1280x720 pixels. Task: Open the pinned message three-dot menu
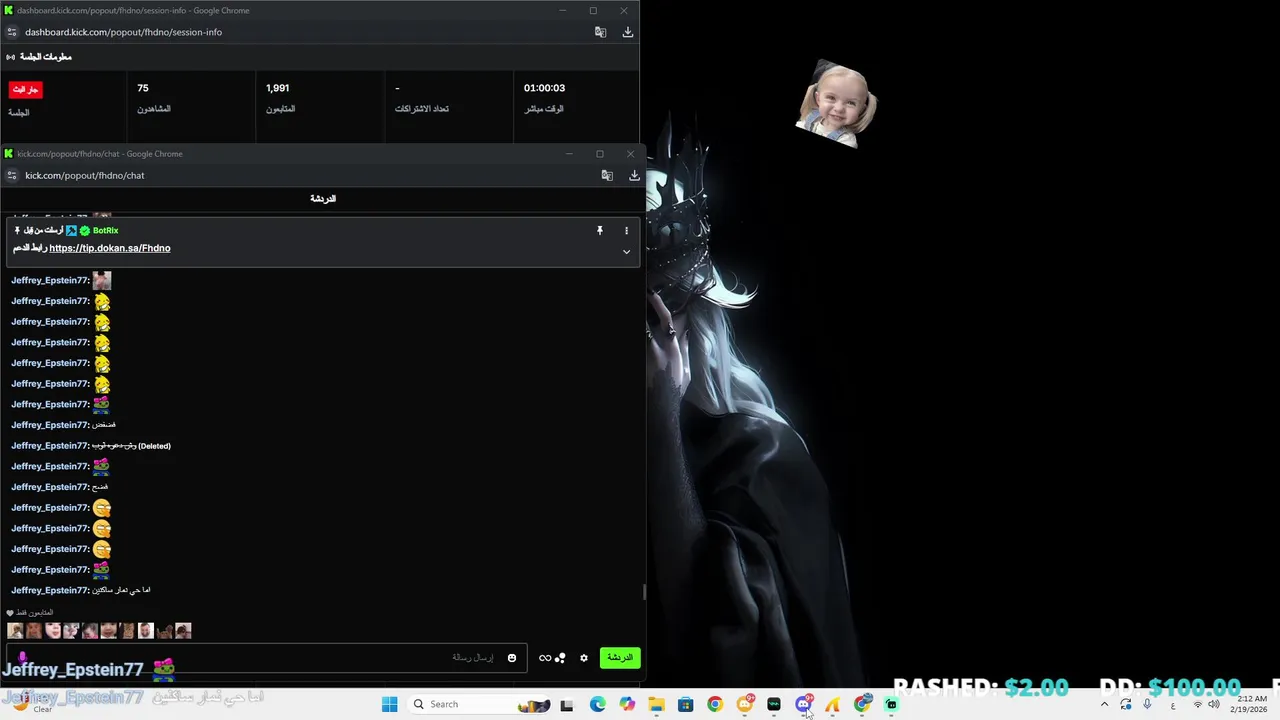click(627, 231)
